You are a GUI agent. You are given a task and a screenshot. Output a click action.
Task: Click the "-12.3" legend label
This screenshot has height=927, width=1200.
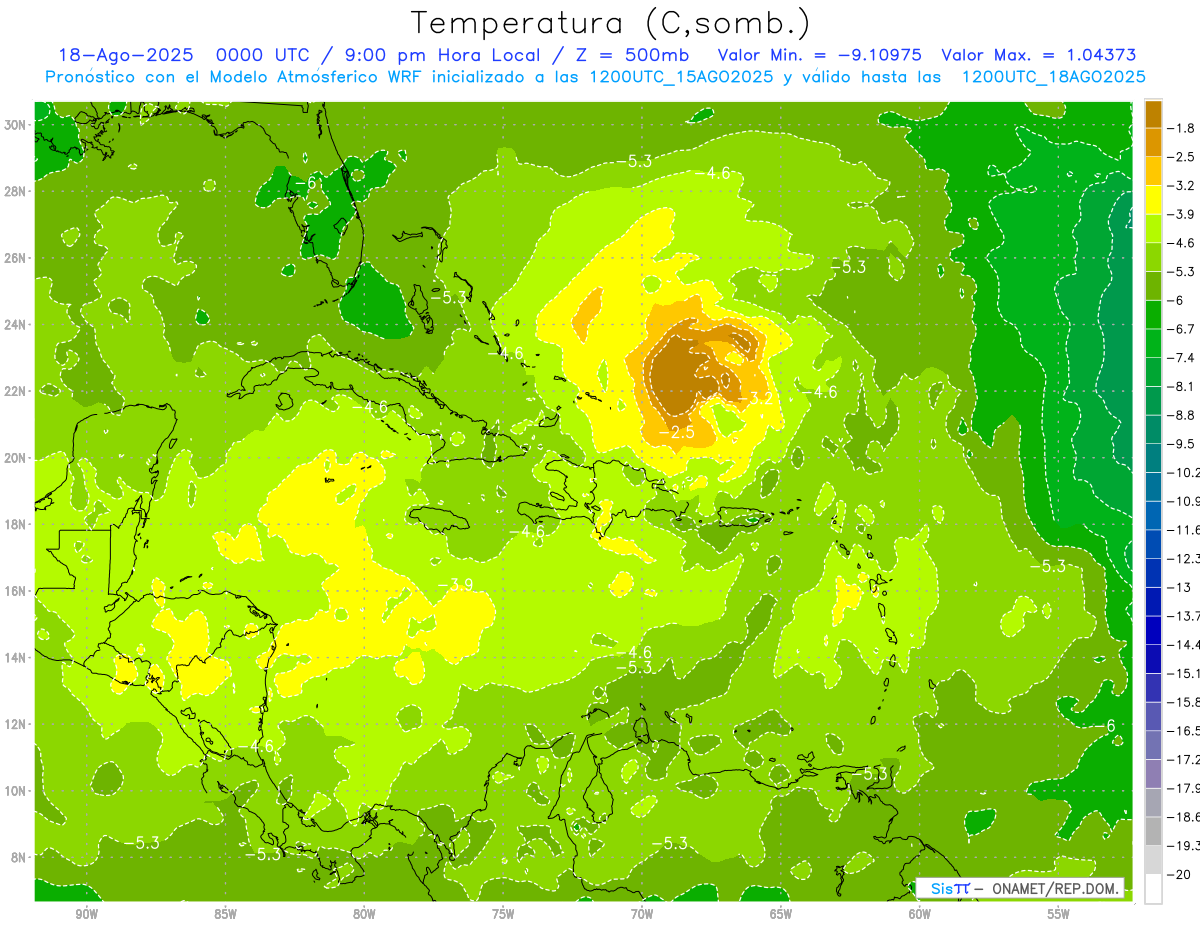click(1184, 559)
